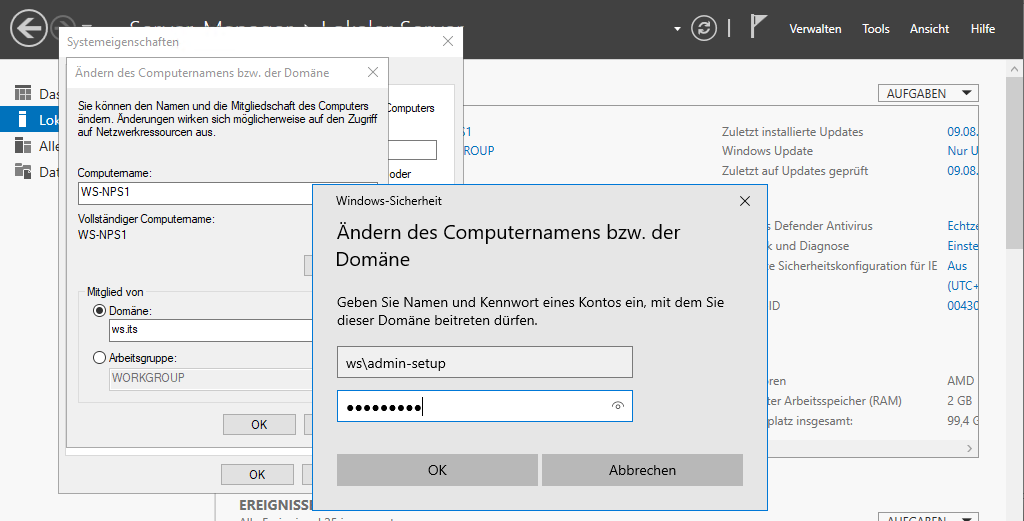Click OK in Systemeigenschaften dialog
The image size is (1024, 521).
pyautogui.click(x=257, y=475)
